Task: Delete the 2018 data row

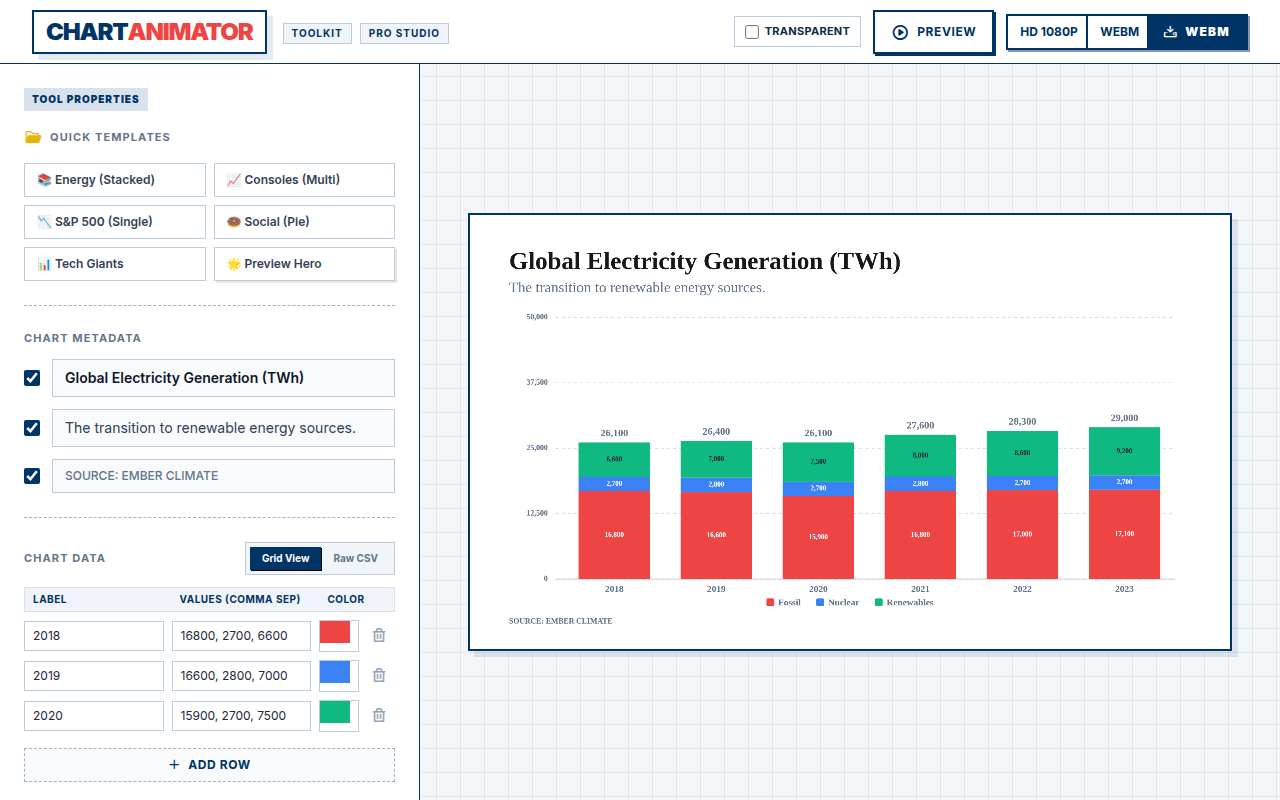Action: 379,635
